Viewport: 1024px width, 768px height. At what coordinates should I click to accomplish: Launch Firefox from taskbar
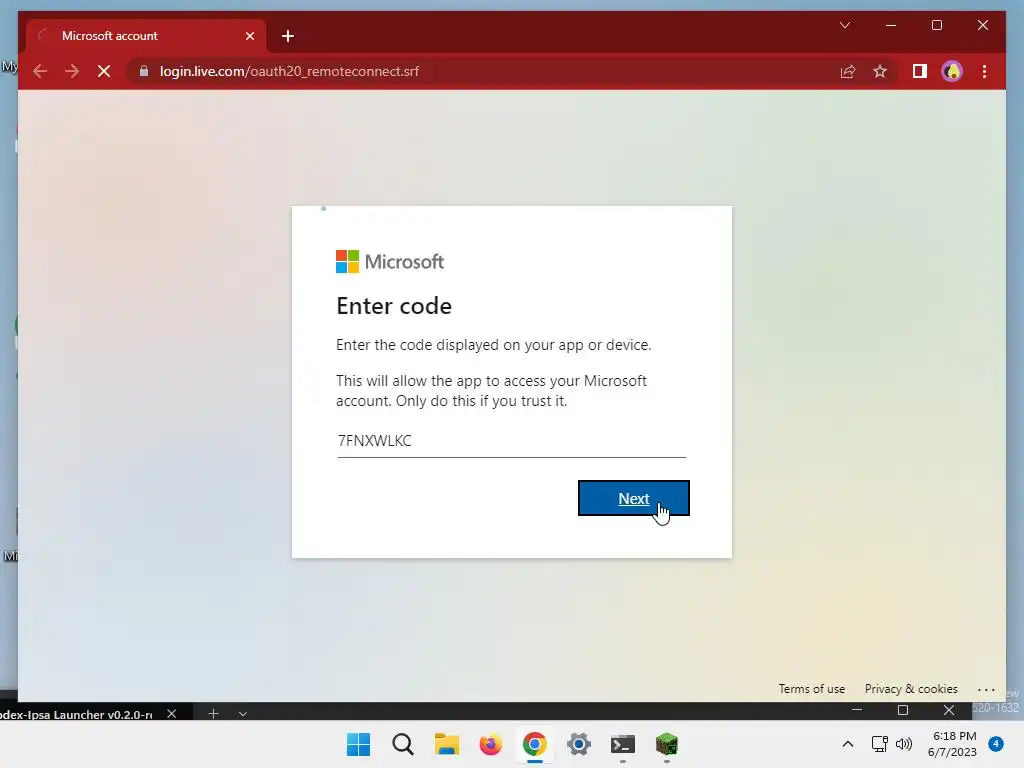point(490,744)
